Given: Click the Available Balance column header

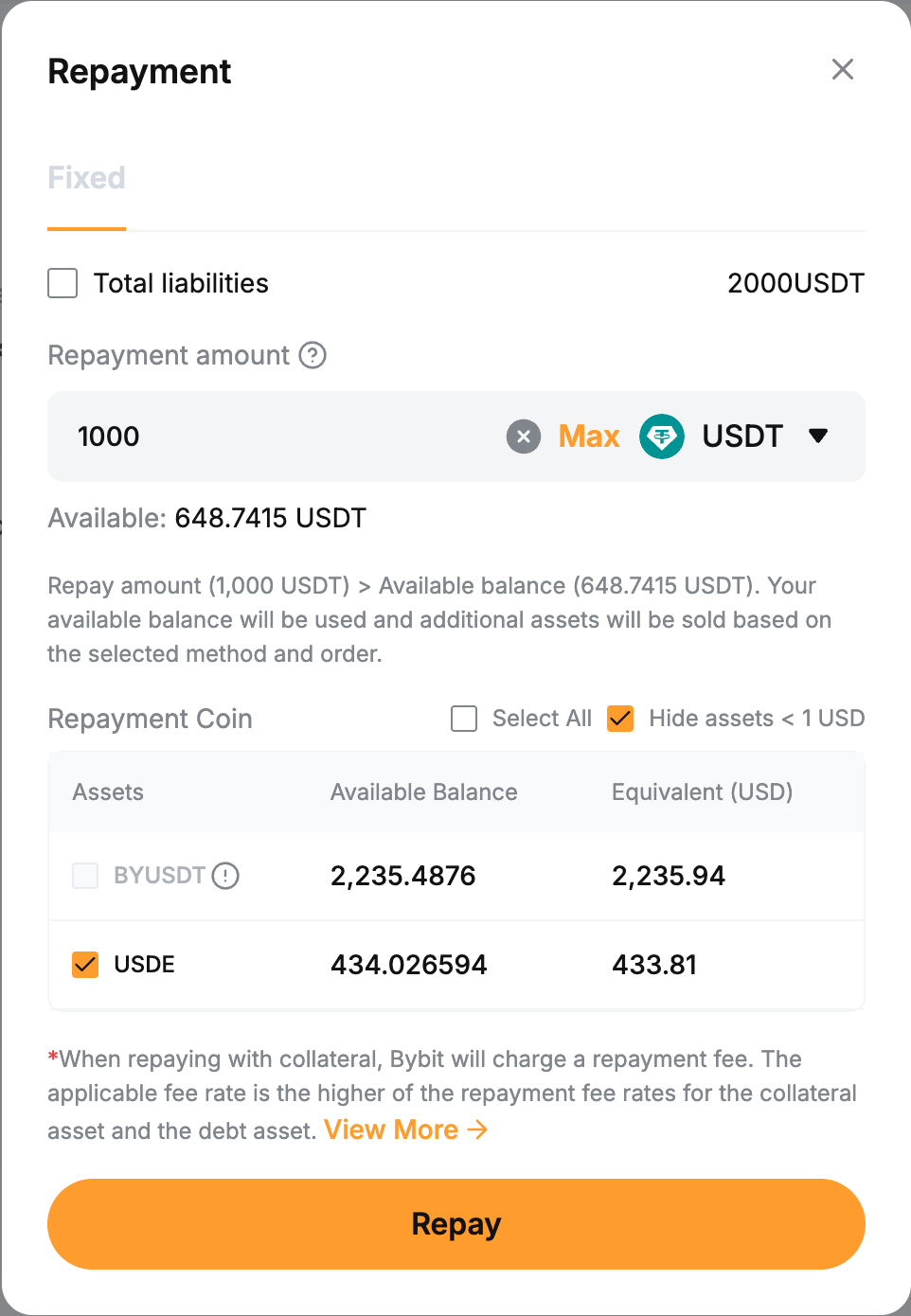Looking at the screenshot, I should click(x=423, y=792).
